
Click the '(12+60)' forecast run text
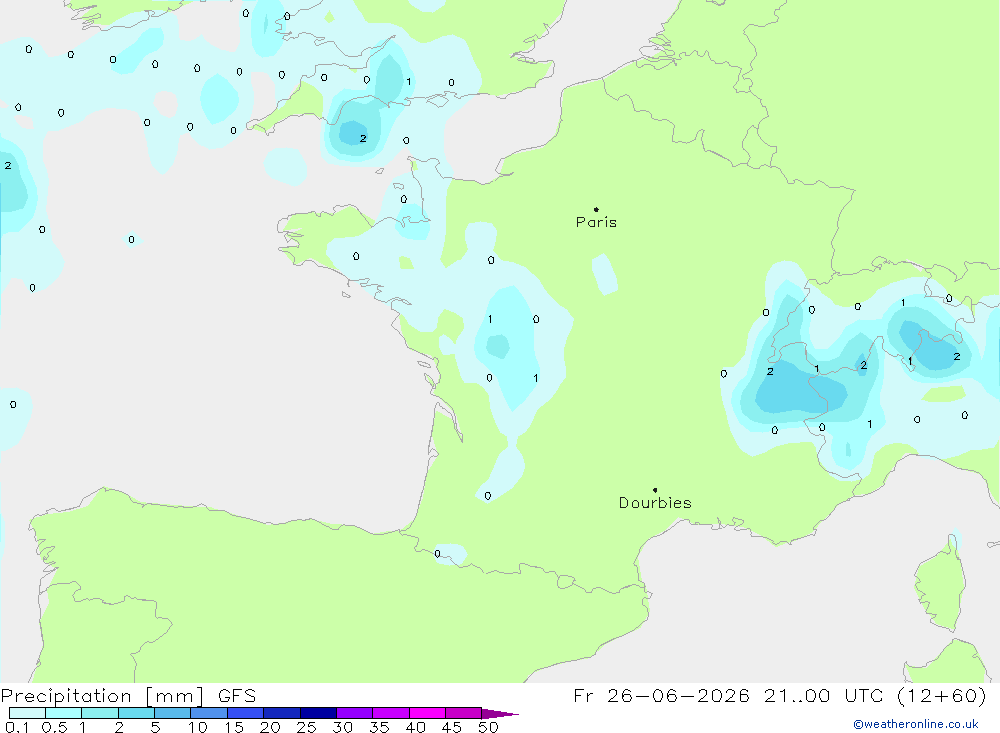click(941, 695)
